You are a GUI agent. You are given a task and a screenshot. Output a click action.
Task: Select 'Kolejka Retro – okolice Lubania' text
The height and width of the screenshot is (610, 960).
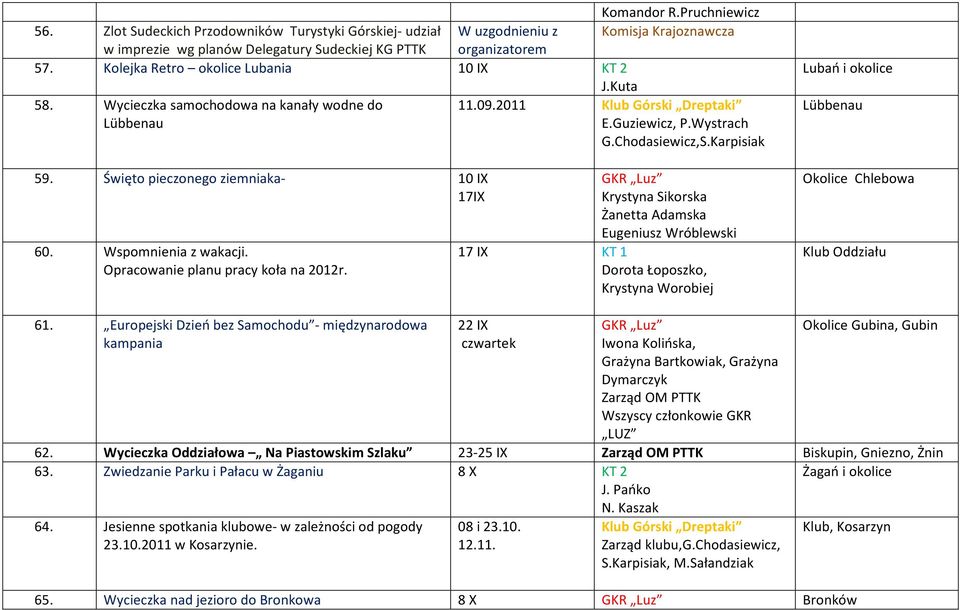coord(197,68)
